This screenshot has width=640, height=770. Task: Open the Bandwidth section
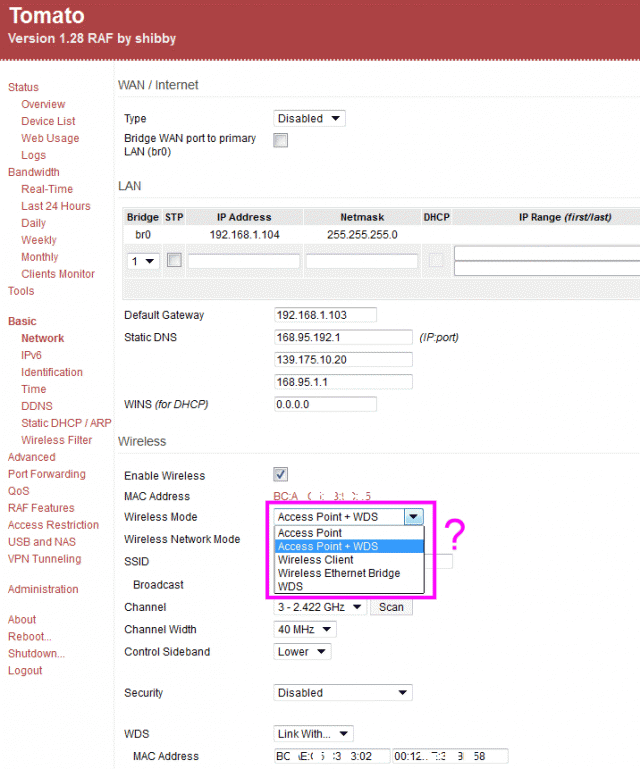pos(33,172)
